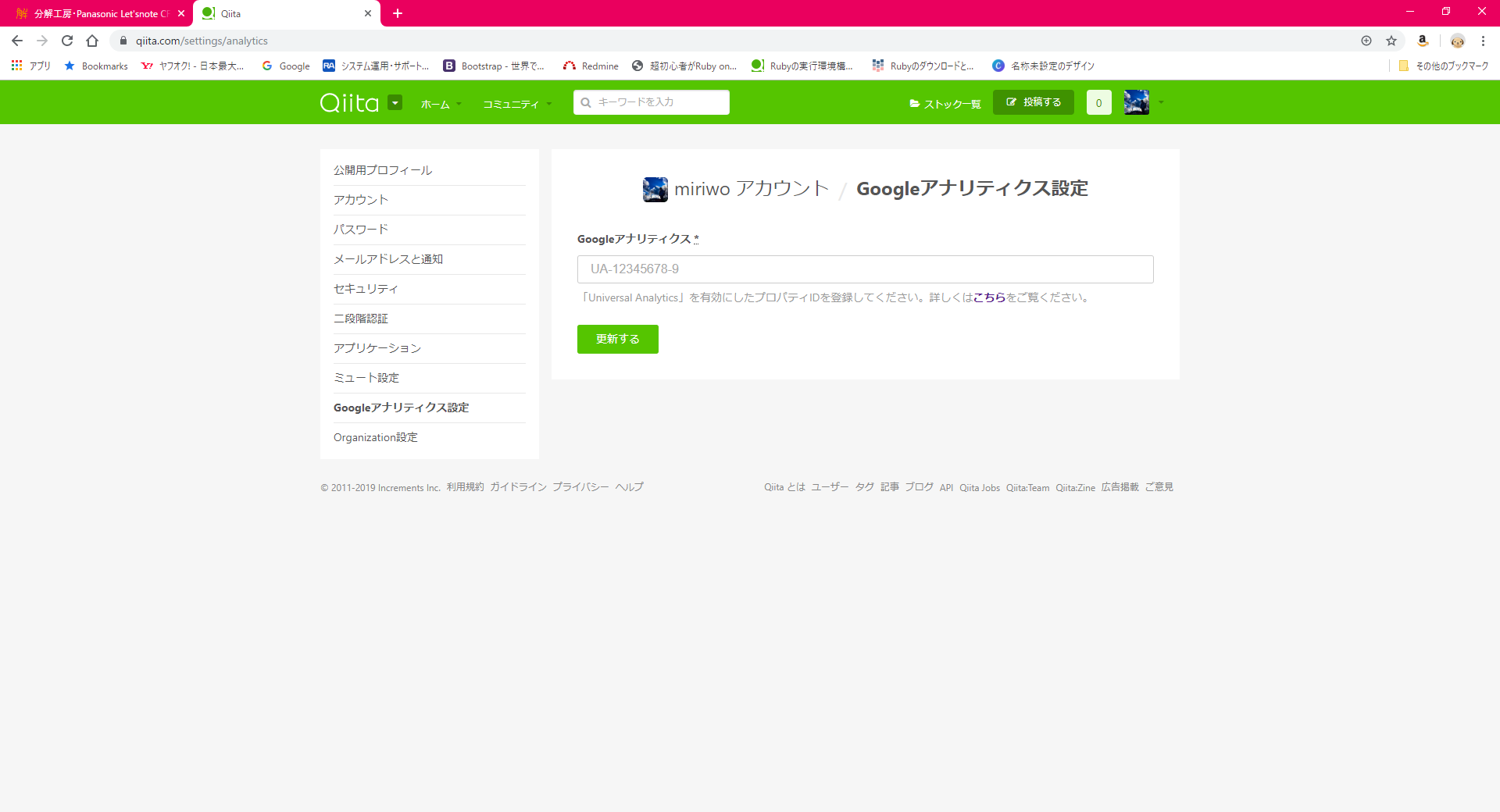Image resolution: width=1500 pixels, height=812 pixels.
Task: Open a new browser tab
Action: (398, 13)
